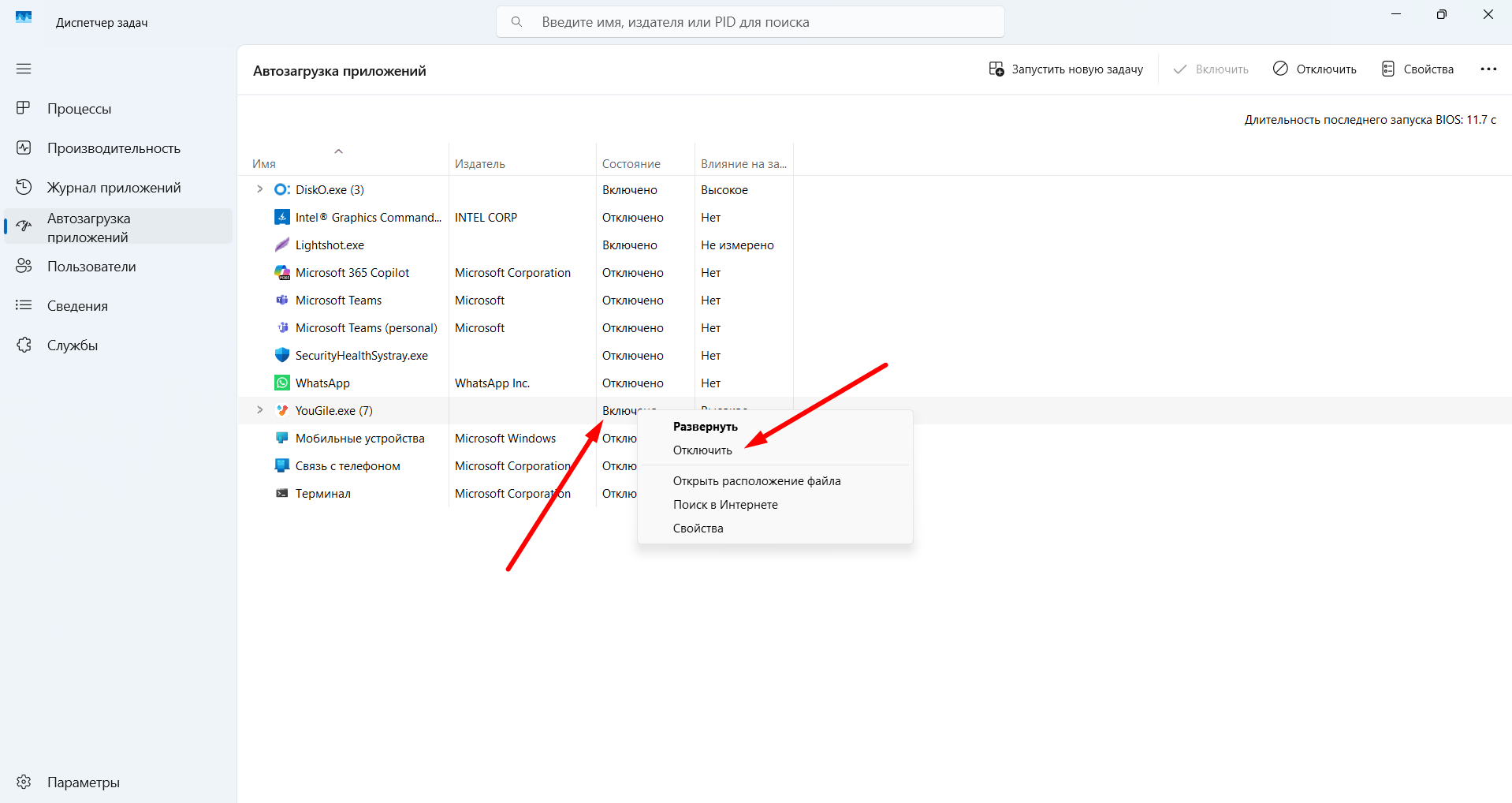Viewport: 1512px width, 803px height.
Task: Click Включено status in the Lightshot.exe row
Action: [x=630, y=245]
